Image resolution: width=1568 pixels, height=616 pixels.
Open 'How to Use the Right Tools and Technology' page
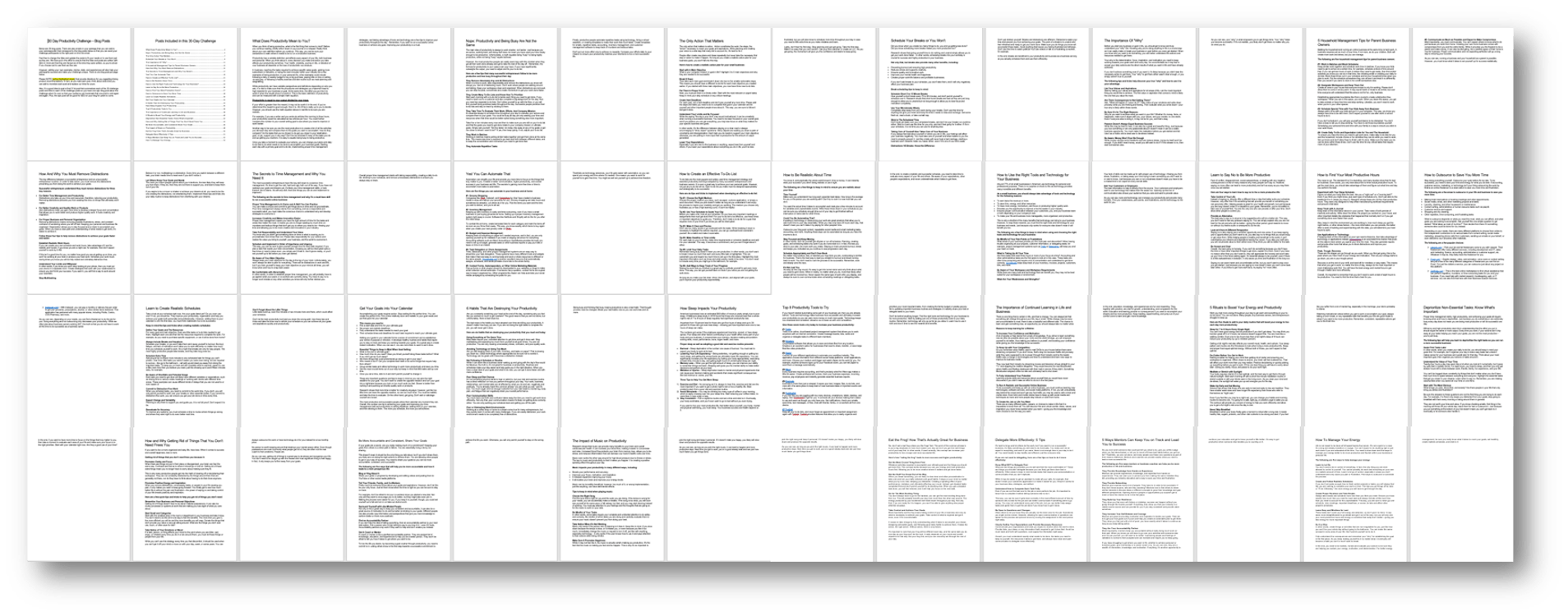click(1035, 228)
